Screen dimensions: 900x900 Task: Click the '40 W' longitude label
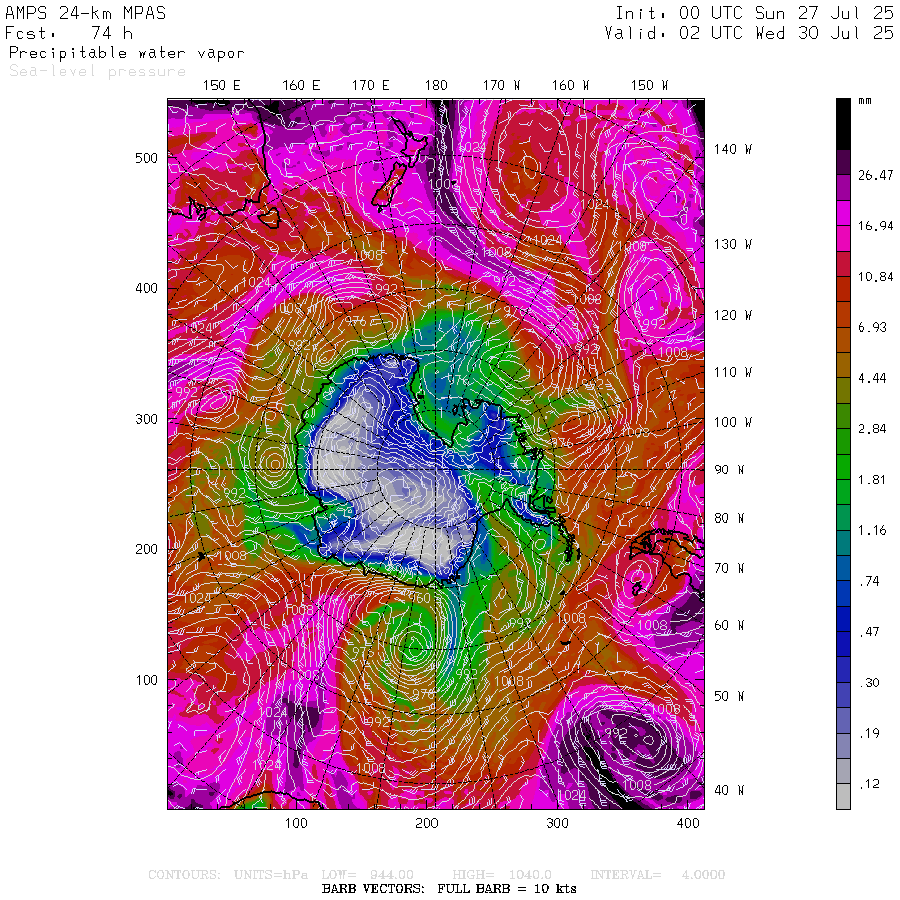(729, 790)
